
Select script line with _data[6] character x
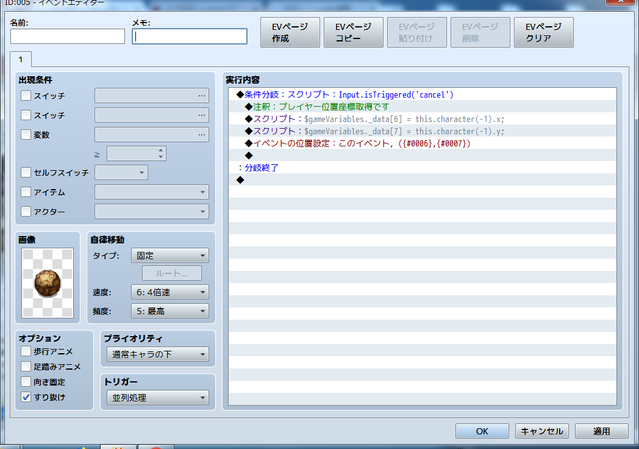422,119
